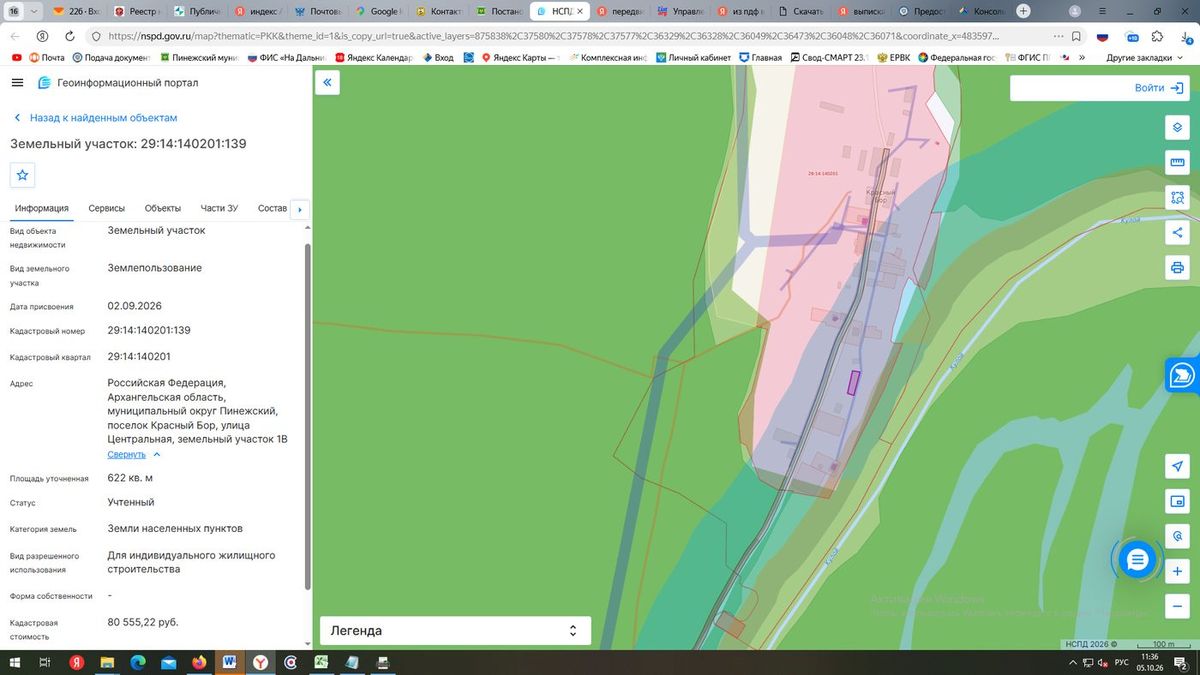The image size is (1200, 675).
Task: Click the cadastral number 29:14:140201:139 value
Action: point(149,330)
